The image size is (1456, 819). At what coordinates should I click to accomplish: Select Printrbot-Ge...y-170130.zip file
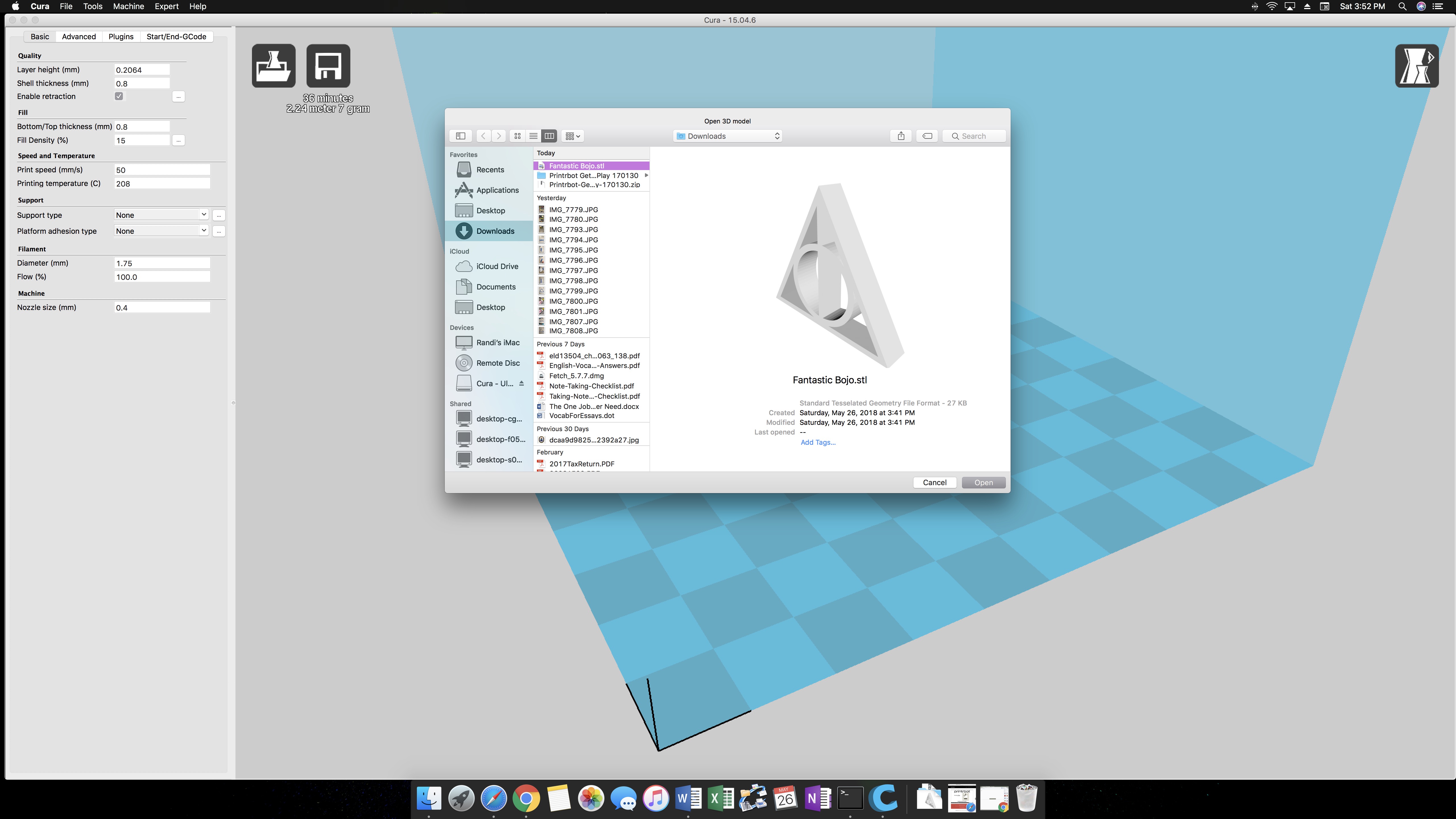591,185
